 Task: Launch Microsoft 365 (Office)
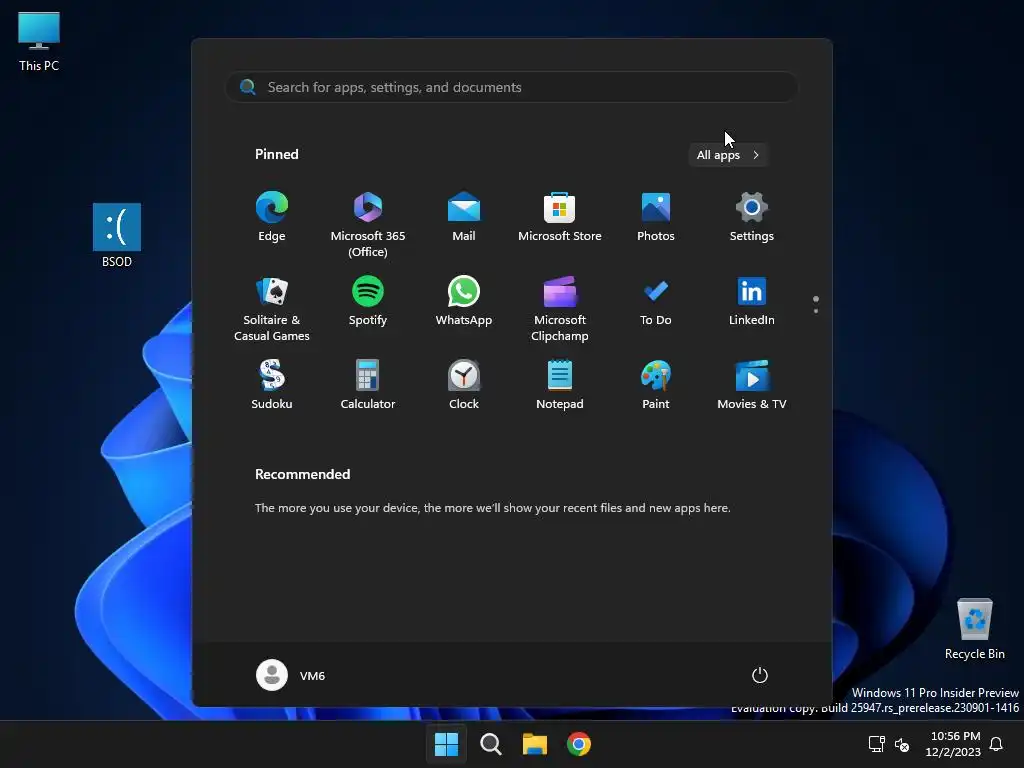point(368,224)
